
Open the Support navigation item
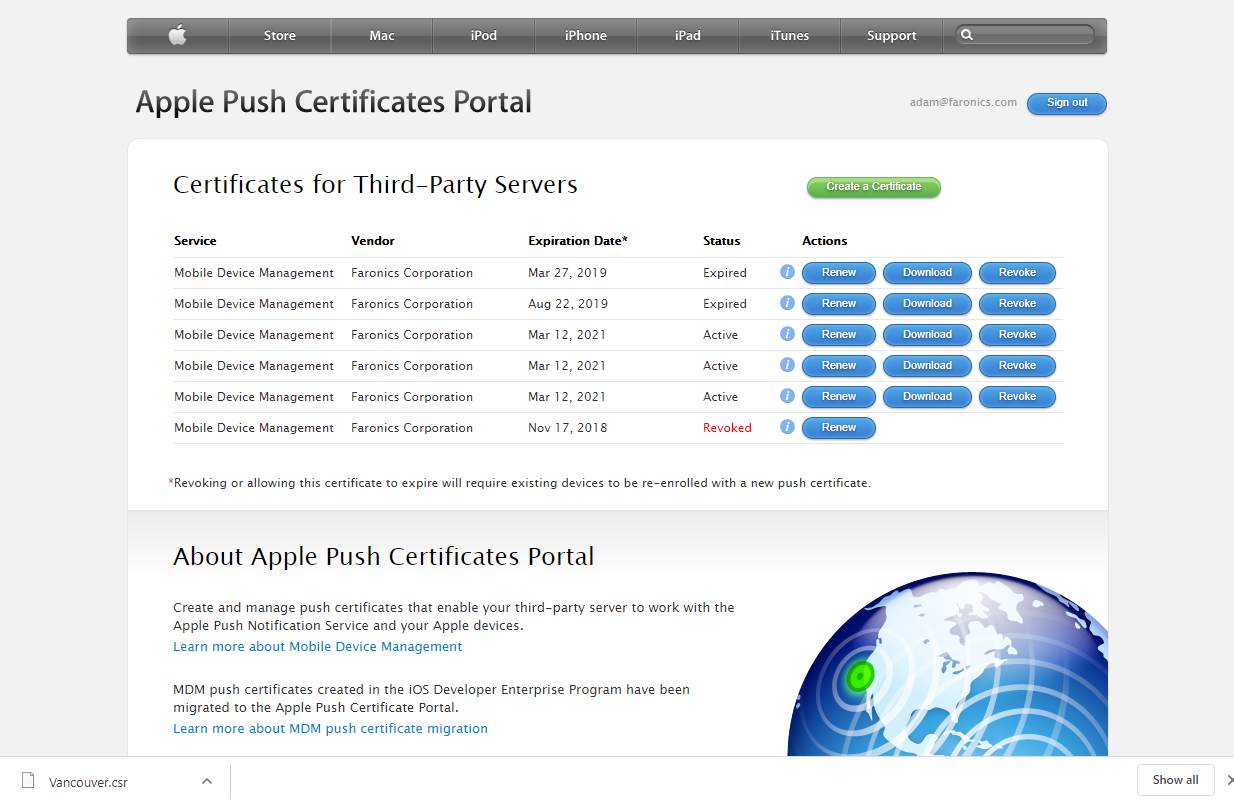892,36
